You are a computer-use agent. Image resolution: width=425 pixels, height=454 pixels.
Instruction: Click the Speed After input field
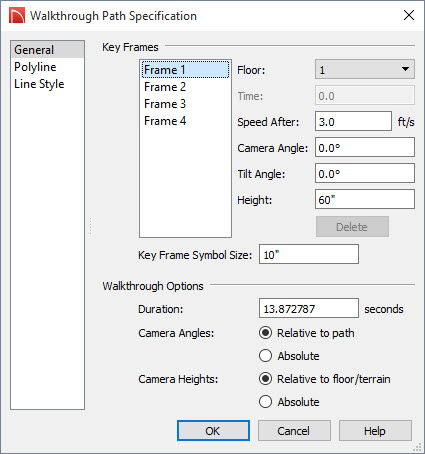[x=353, y=122]
